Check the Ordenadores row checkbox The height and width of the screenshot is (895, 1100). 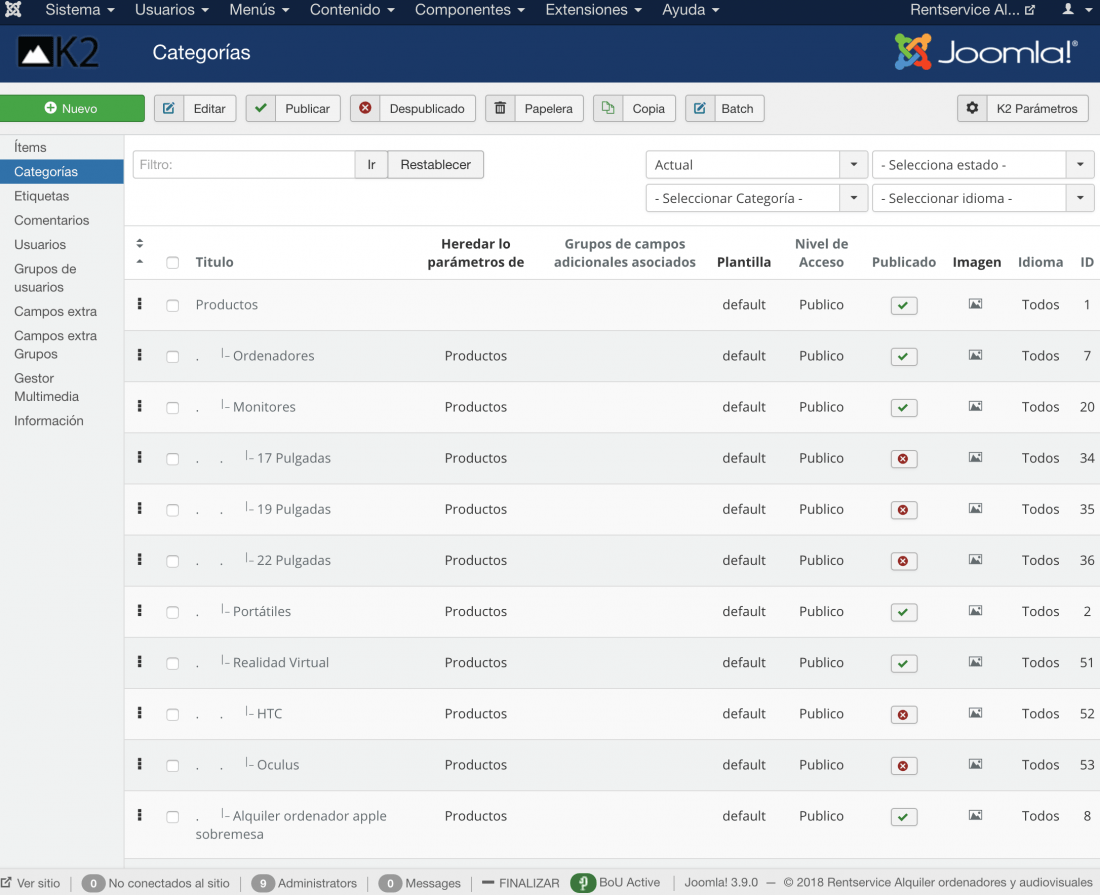tap(173, 356)
